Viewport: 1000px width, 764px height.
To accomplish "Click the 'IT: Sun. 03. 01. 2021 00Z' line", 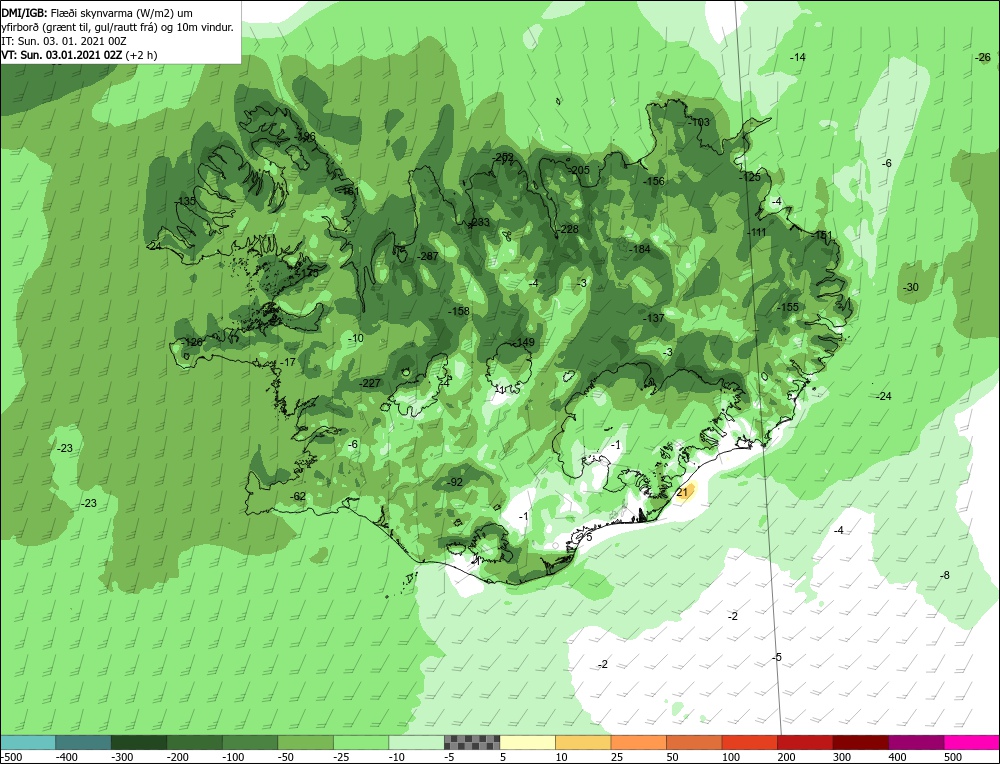I will pos(64,41).
